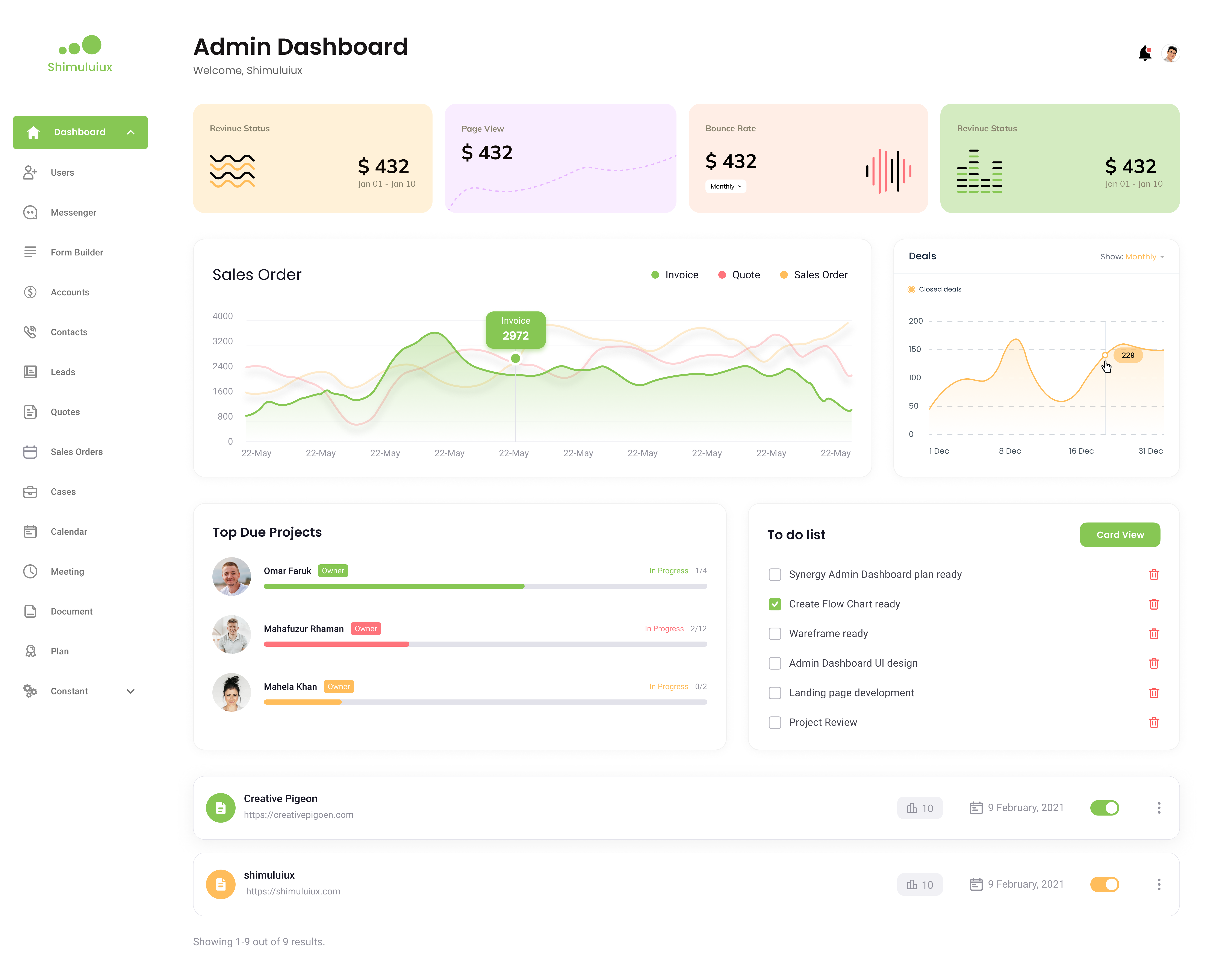Collapse the Dashboard menu chevron
This screenshot has height=980, width=1212.
(130, 132)
